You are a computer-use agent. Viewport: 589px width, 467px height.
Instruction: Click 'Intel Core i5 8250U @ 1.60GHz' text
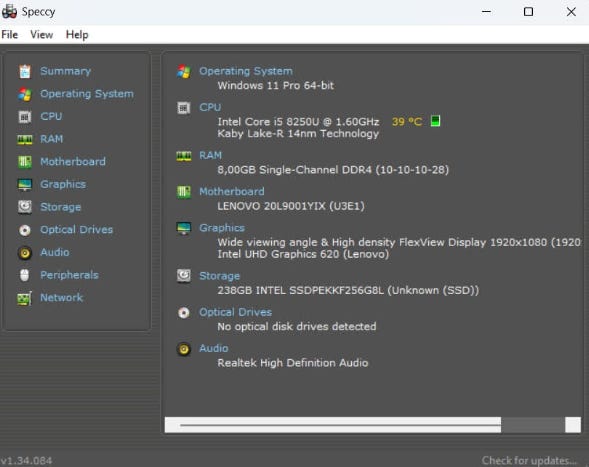point(298,122)
